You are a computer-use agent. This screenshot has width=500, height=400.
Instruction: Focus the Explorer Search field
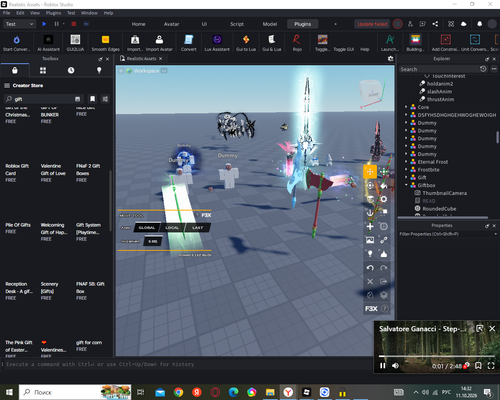tap(439, 69)
